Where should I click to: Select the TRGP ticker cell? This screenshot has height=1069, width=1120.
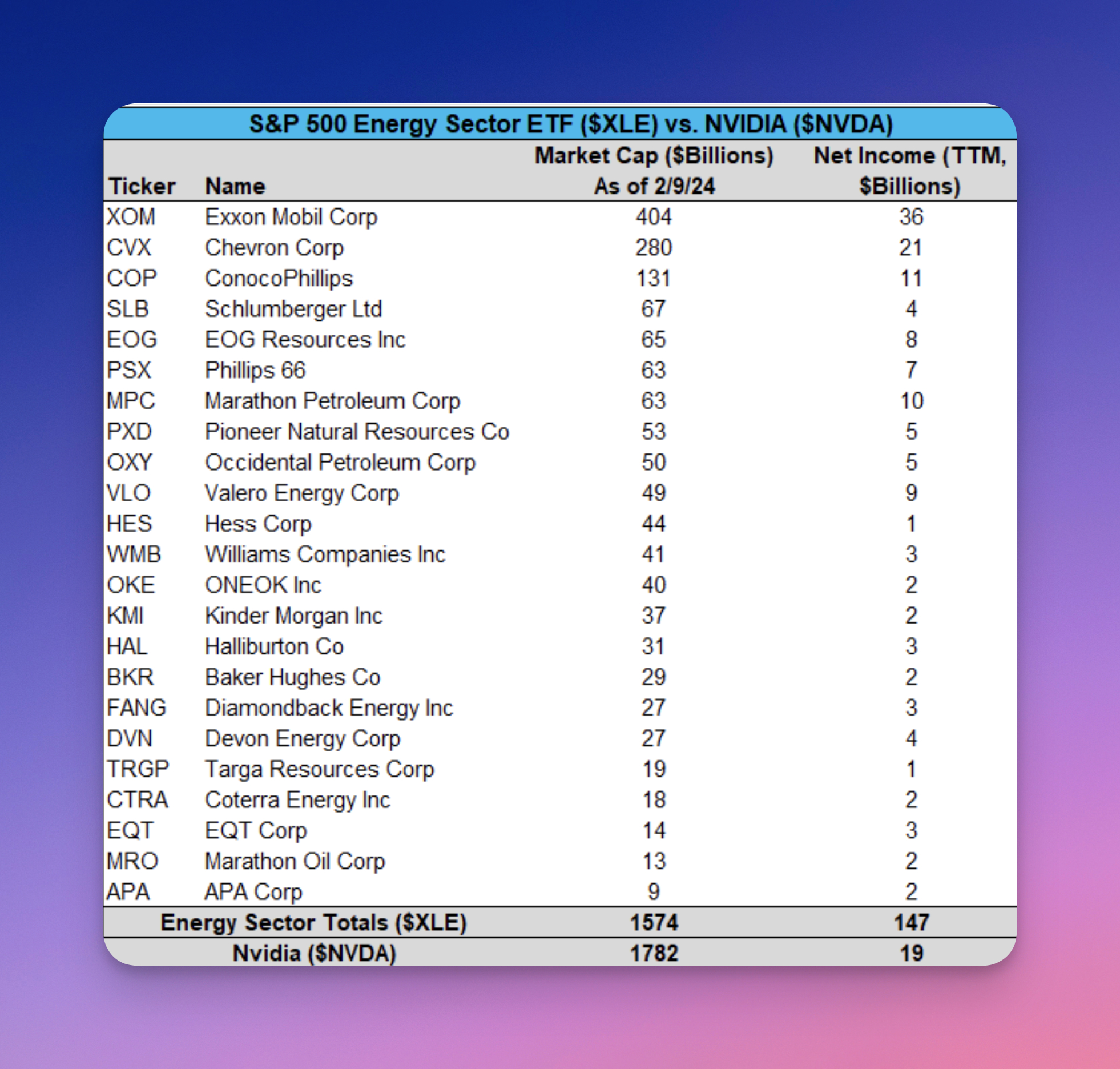[138, 770]
